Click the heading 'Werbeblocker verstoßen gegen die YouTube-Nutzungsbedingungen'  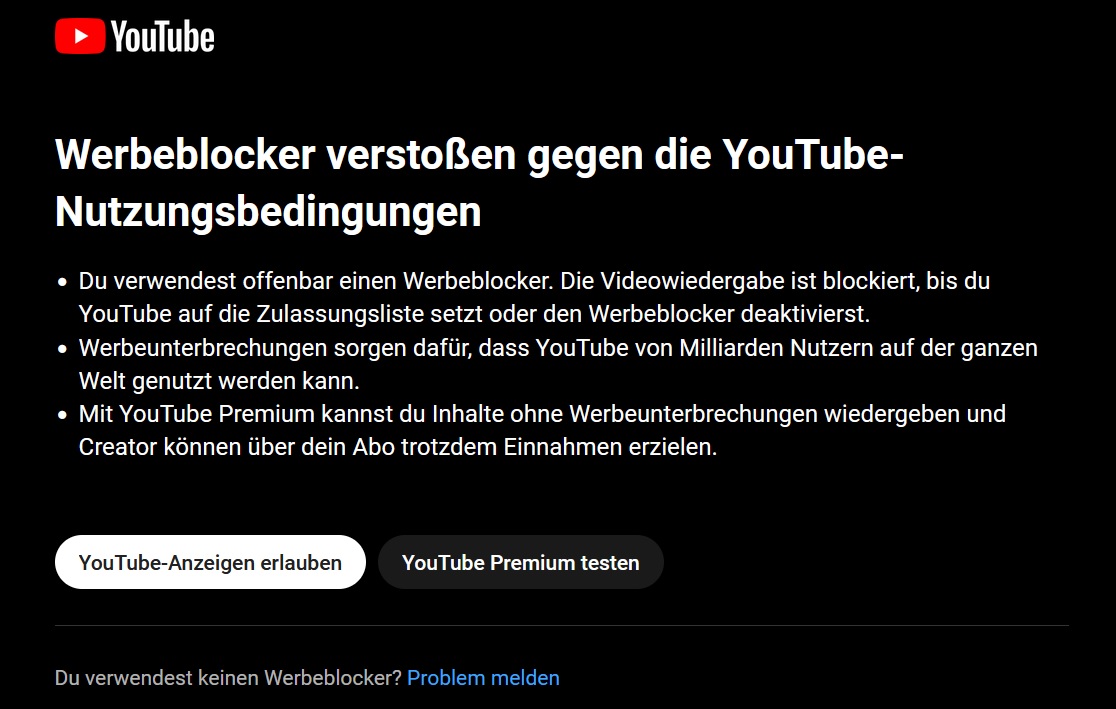point(480,182)
